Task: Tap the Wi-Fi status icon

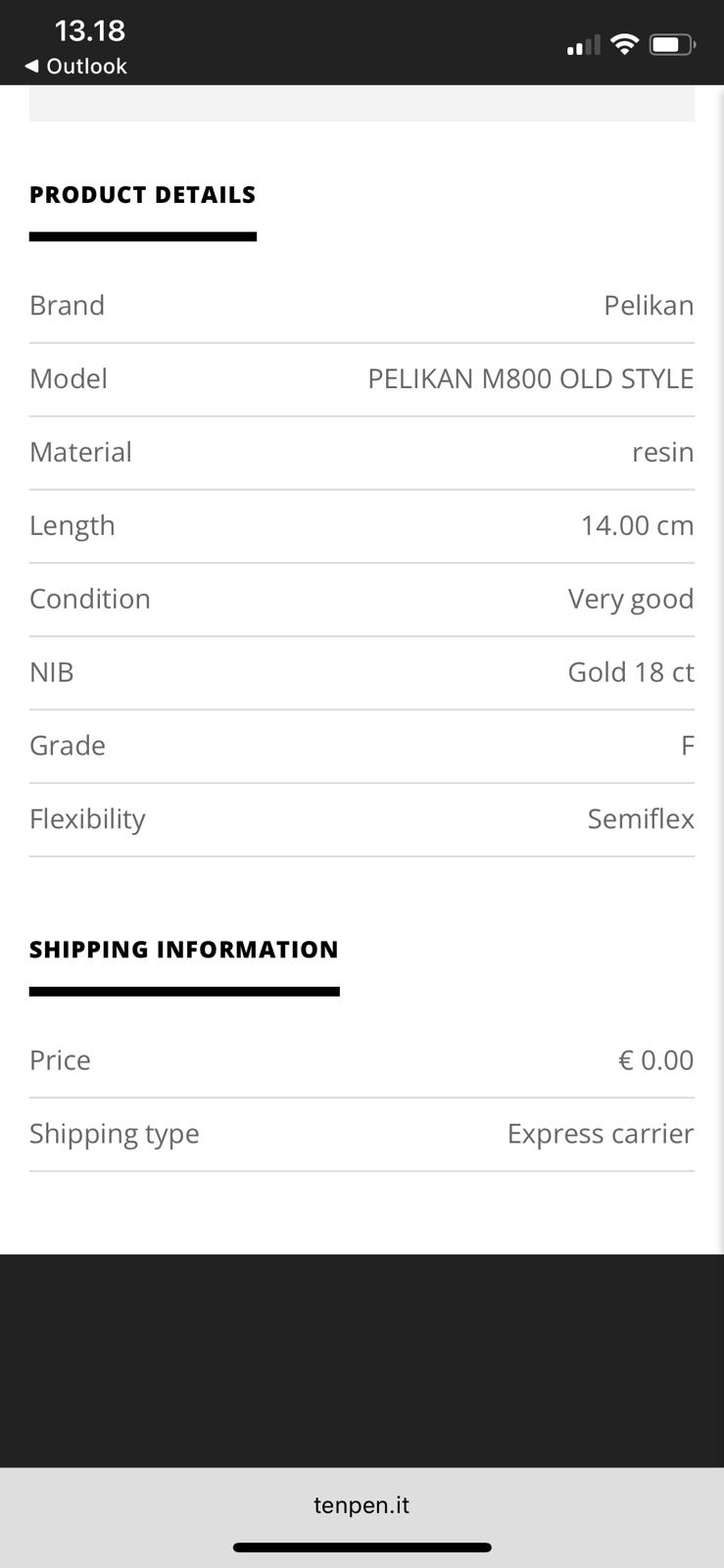Action: 623,44
